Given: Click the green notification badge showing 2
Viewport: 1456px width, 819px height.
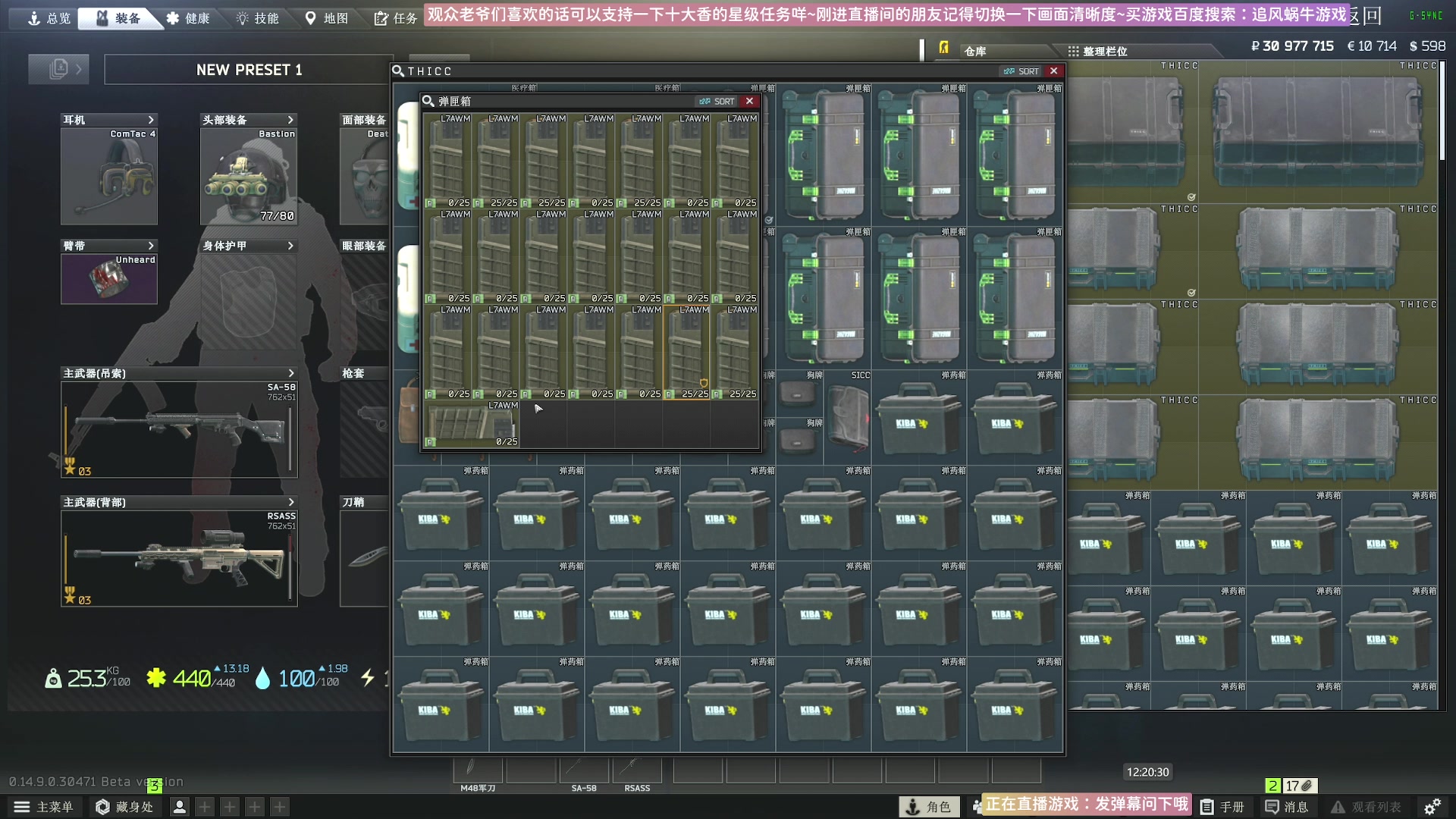Looking at the screenshot, I should pyautogui.click(x=1273, y=786).
